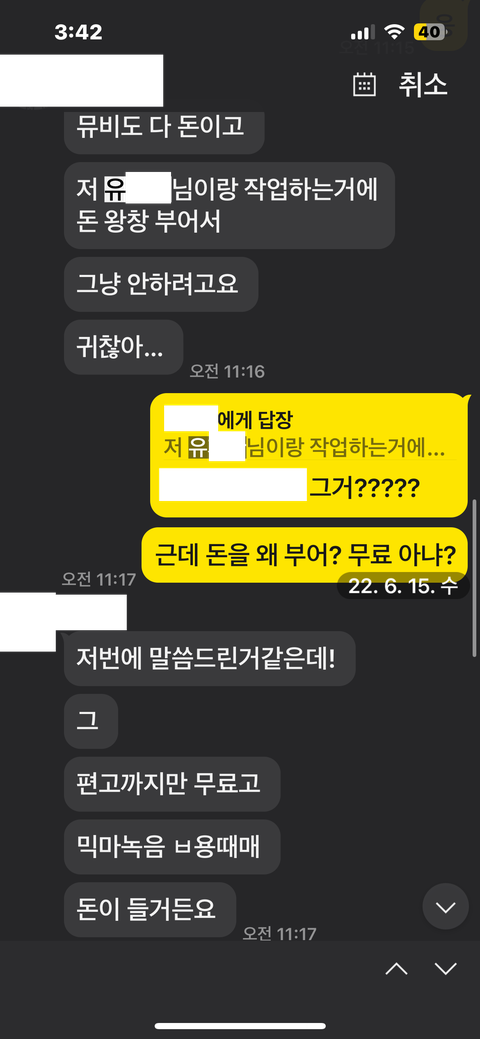This screenshot has width=480, height=1039.
Task: Tap the round scroll-to-bottom chevron button
Action: 446,906
